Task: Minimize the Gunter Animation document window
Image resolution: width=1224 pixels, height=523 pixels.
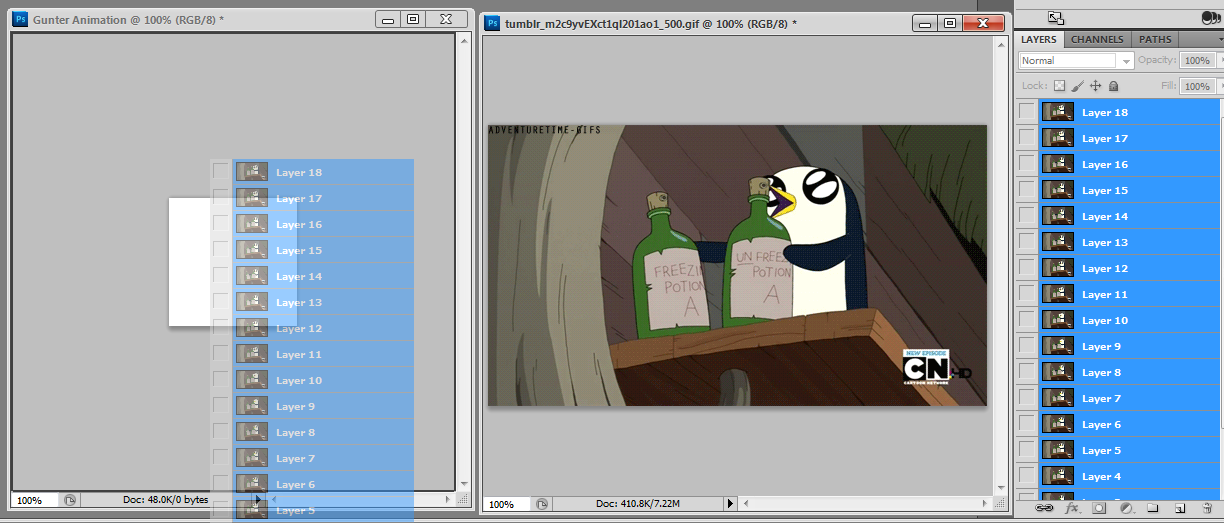Action: point(390,19)
